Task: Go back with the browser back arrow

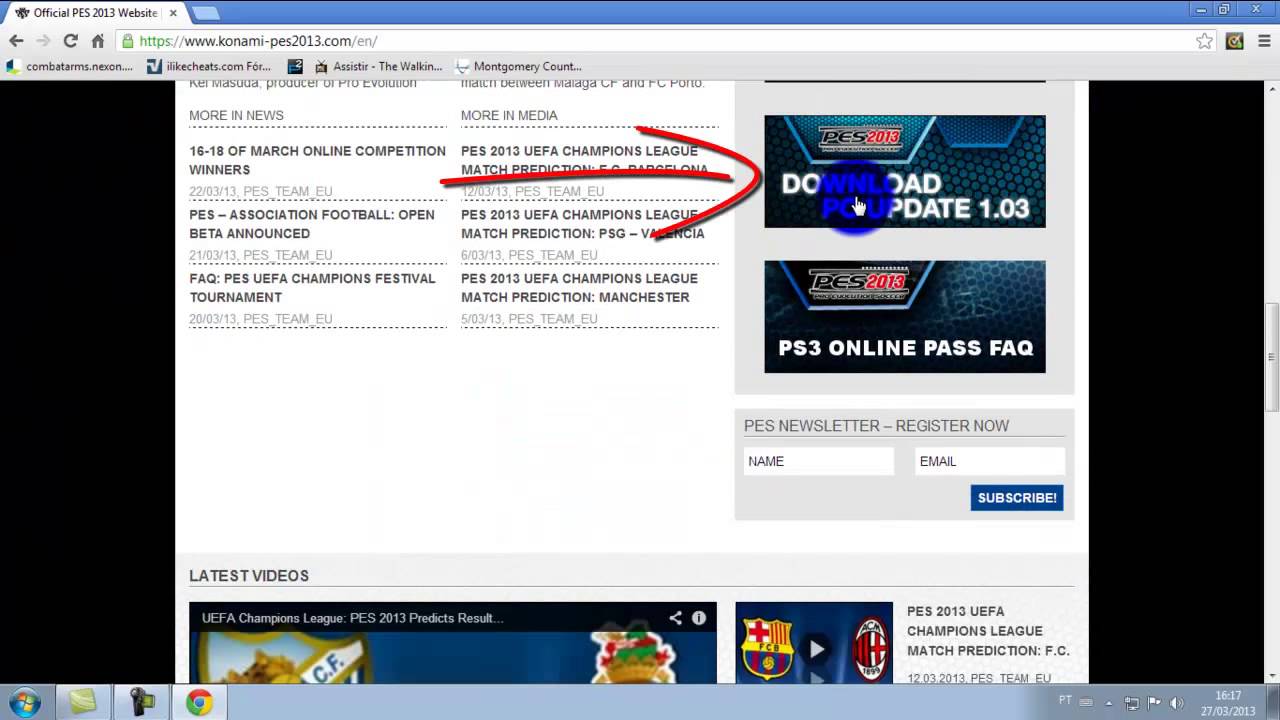Action: (16, 41)
